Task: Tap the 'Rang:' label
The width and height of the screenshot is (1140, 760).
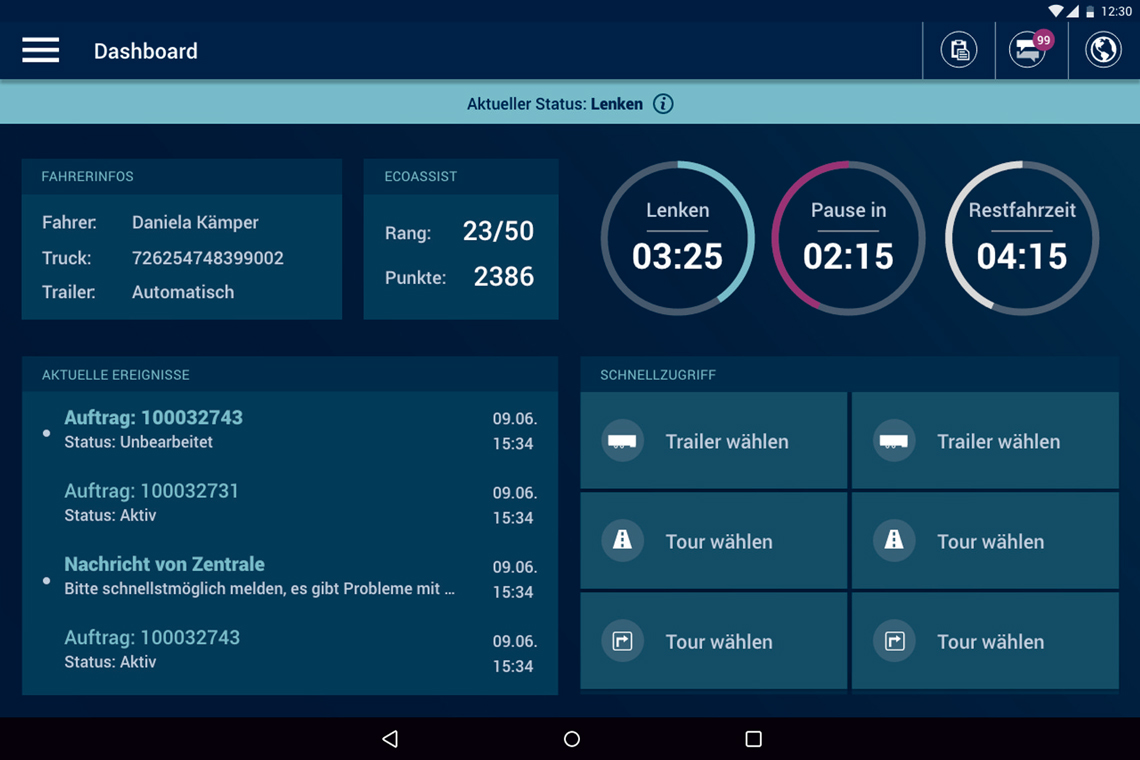Action: tap(408, 233)
